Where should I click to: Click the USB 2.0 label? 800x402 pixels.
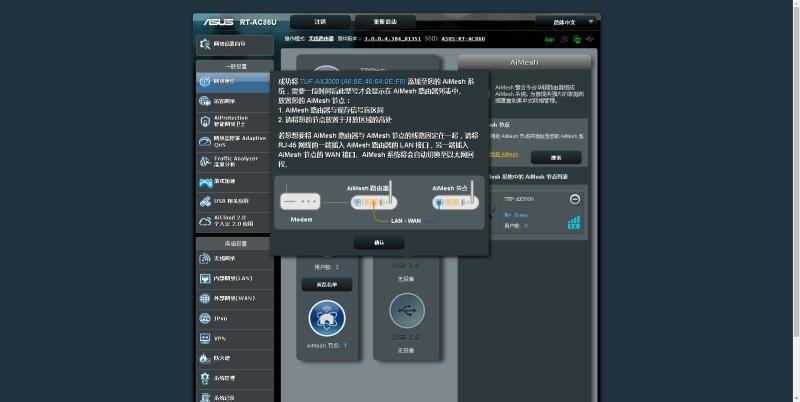coord(406,338)
